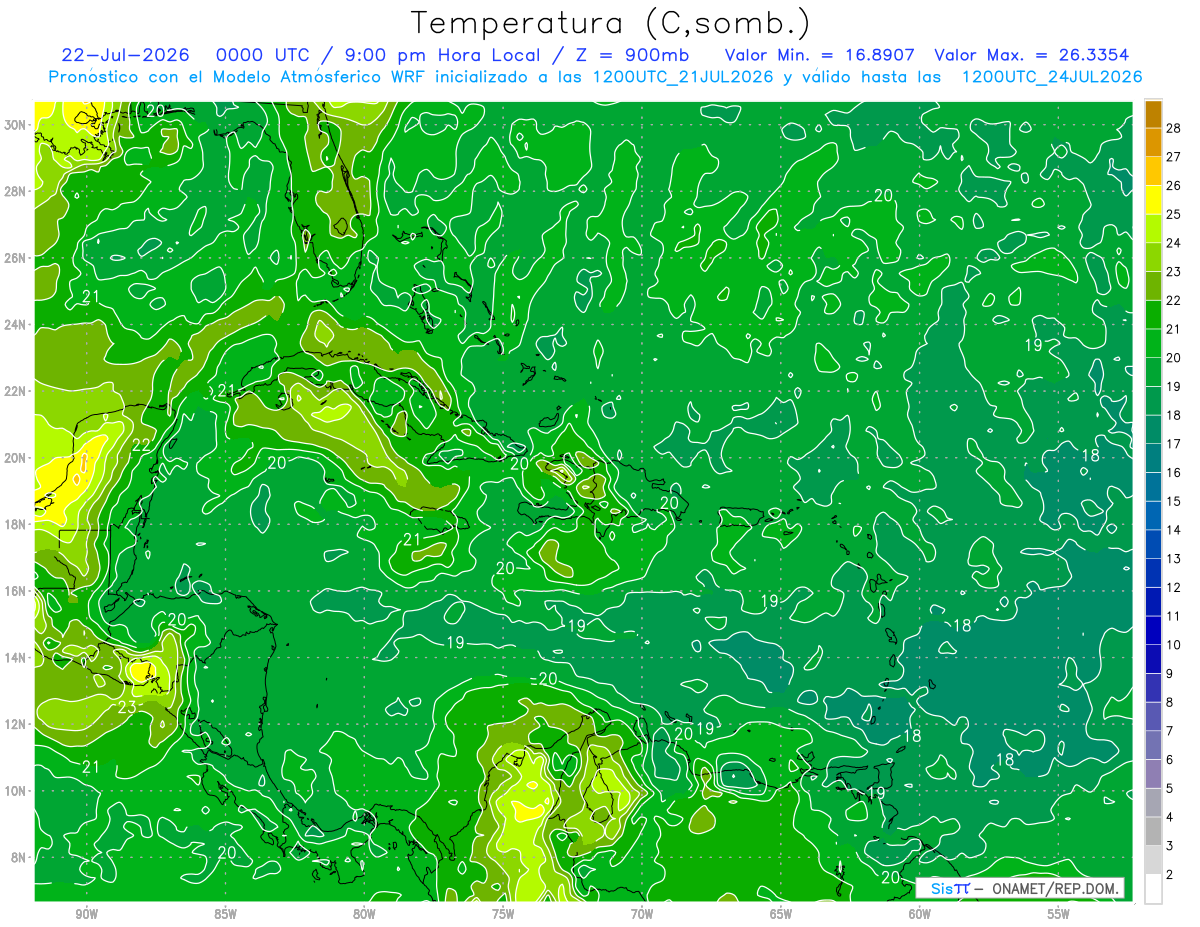Click the color scale label 17

(x=1174, y=444)
